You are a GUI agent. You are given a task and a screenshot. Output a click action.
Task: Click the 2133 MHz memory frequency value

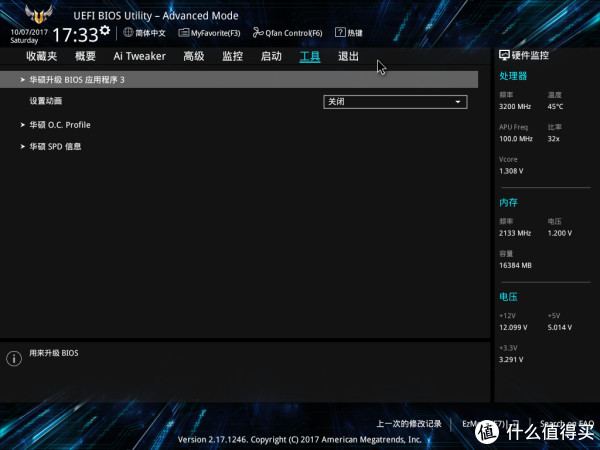515,233
